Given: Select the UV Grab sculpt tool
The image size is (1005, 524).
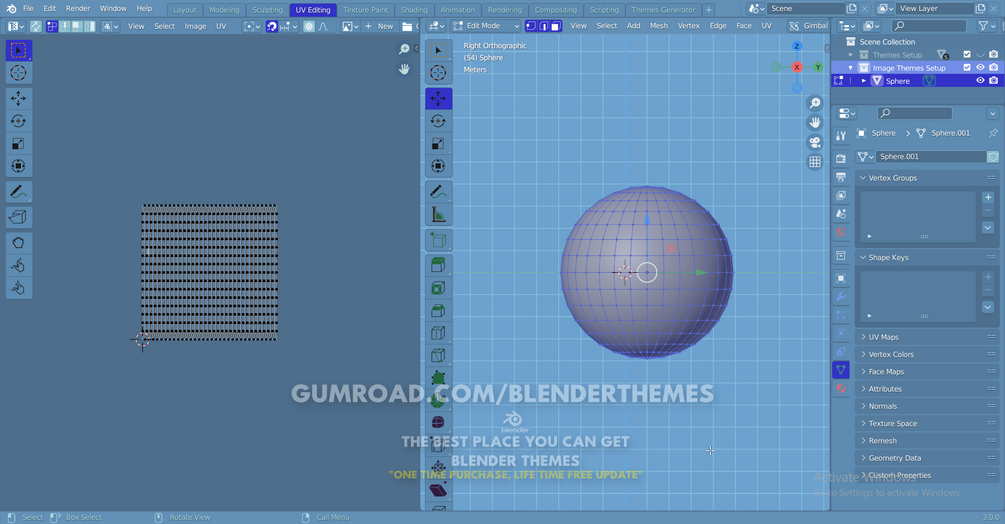Looking at the screenshot, I should click(x=19, y=243).
